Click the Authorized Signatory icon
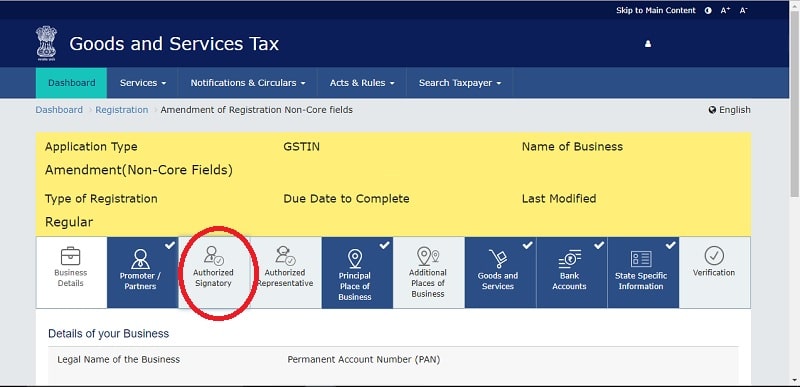The height and width of the screenshot is (387, 800). coord(213,255)
